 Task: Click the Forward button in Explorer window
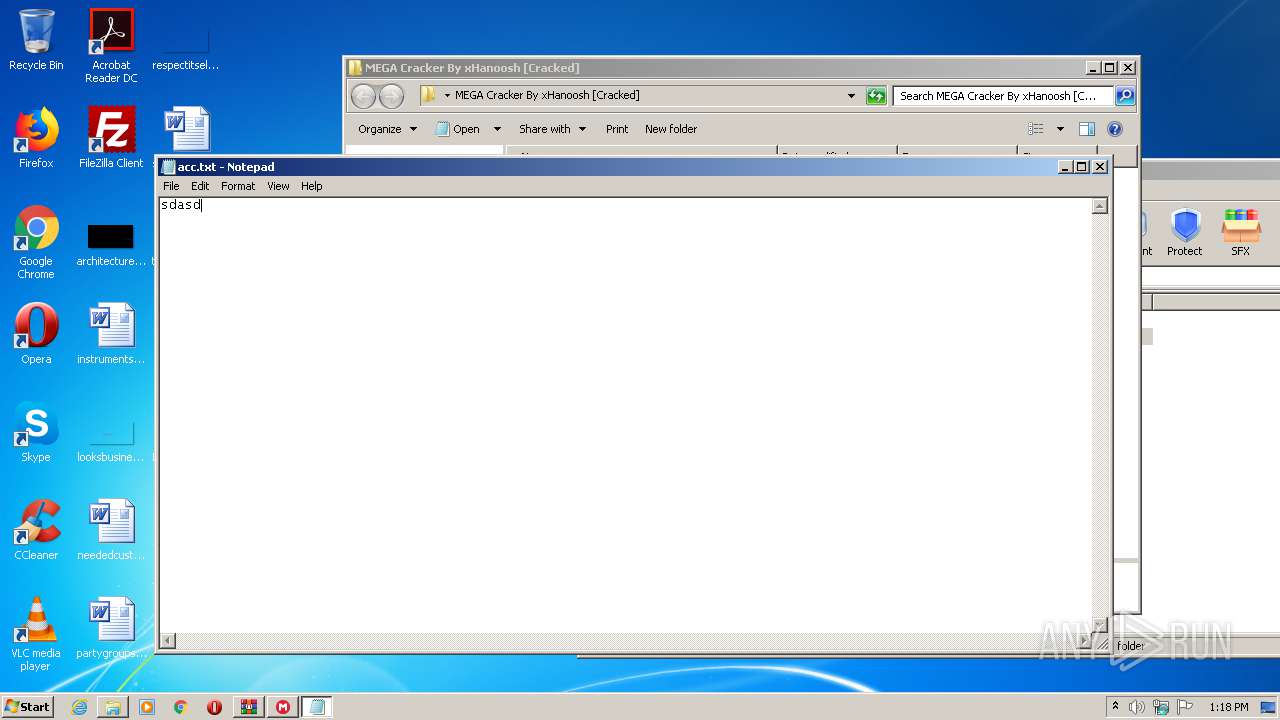pyautogui.click(x=391, y=96)
